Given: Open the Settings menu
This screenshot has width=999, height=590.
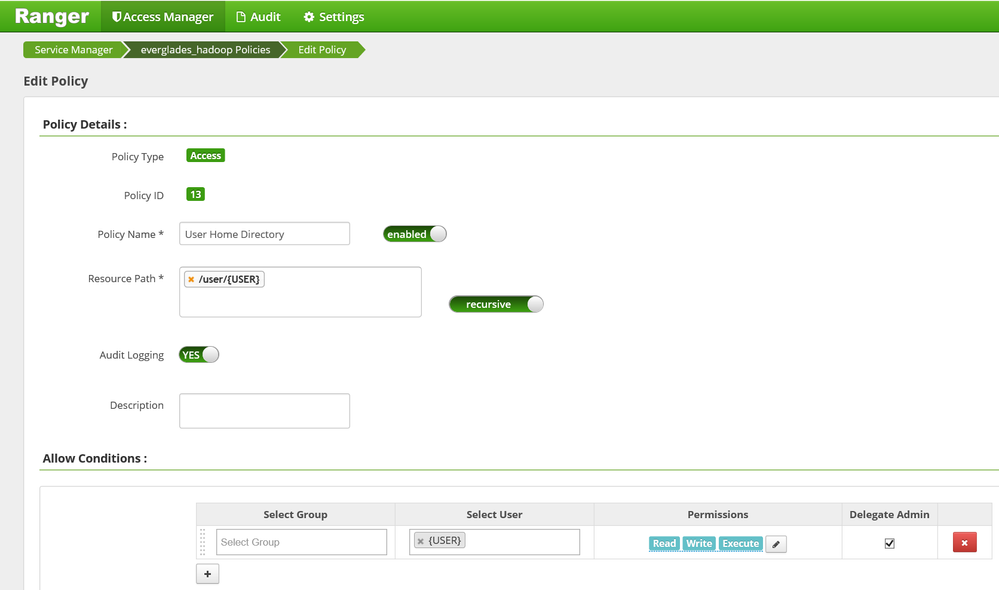Looking at the screenshot, I should (x=334, y=17).
